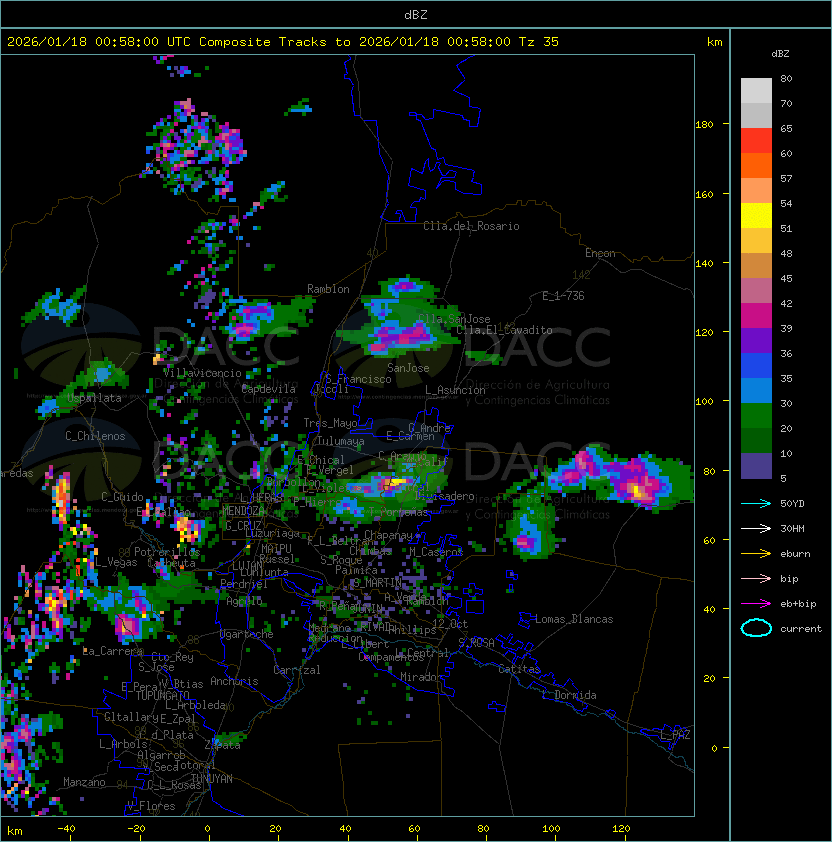Click the 'Ugarteche' map label
The image size is (832, 842).
(247, 635)
